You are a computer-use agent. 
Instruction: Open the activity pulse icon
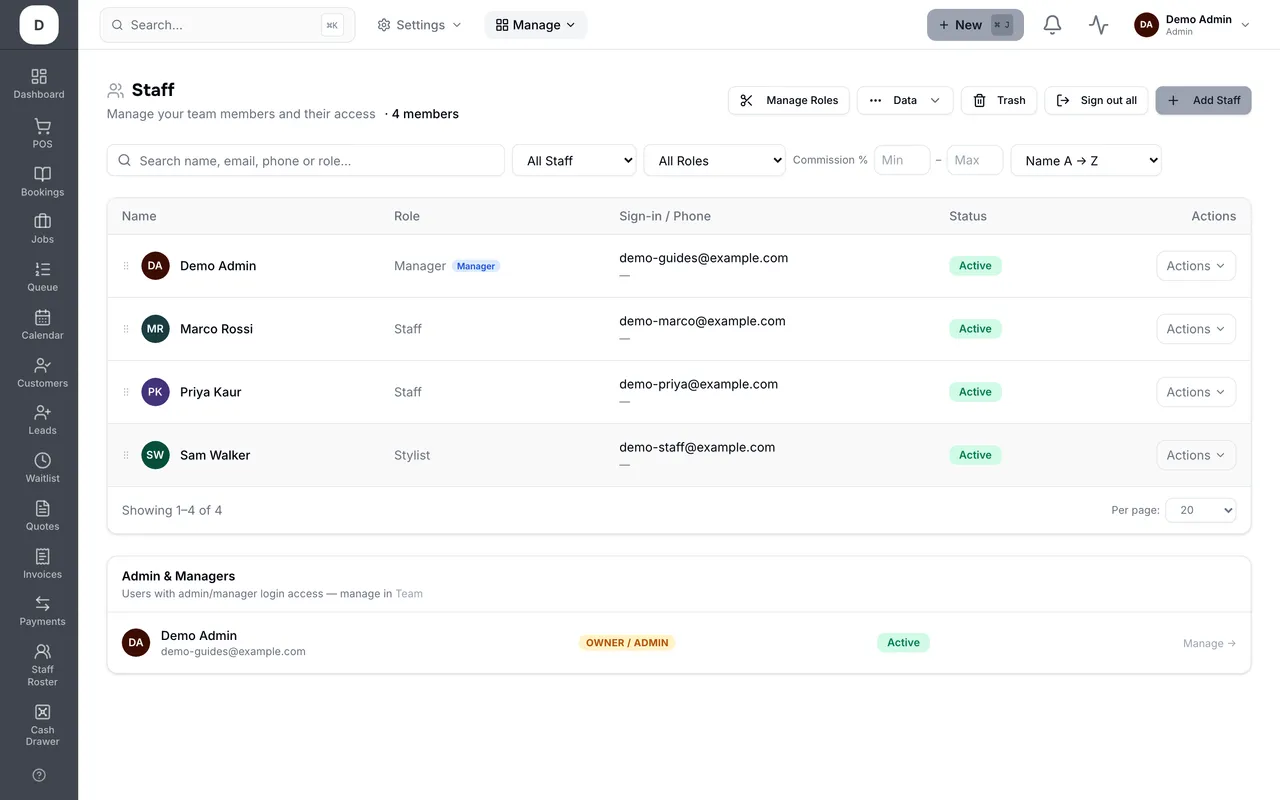click(x=1099, y=25)
